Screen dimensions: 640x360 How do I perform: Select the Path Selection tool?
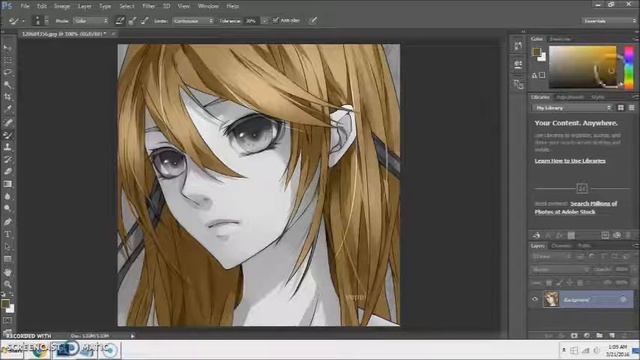(7, 247)
